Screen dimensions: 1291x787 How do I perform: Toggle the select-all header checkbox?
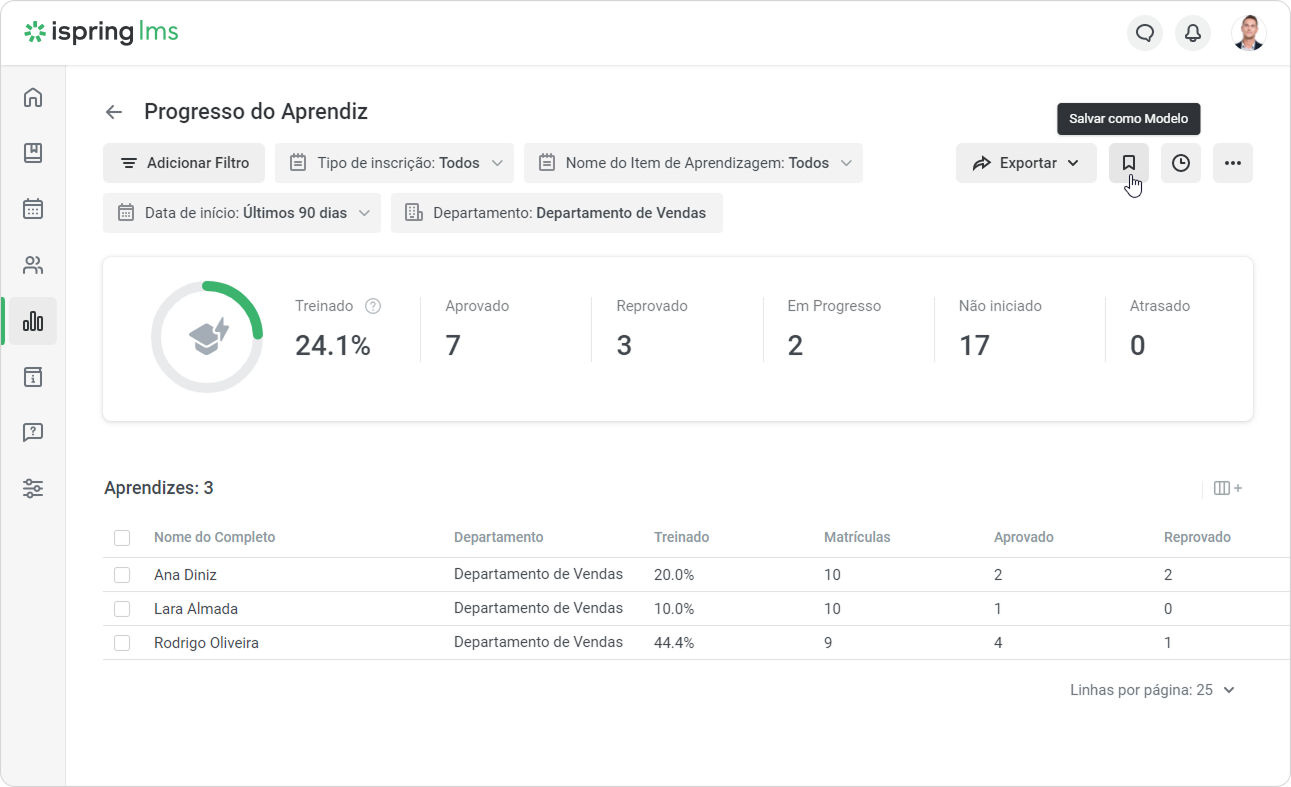[x=122, y=538]
